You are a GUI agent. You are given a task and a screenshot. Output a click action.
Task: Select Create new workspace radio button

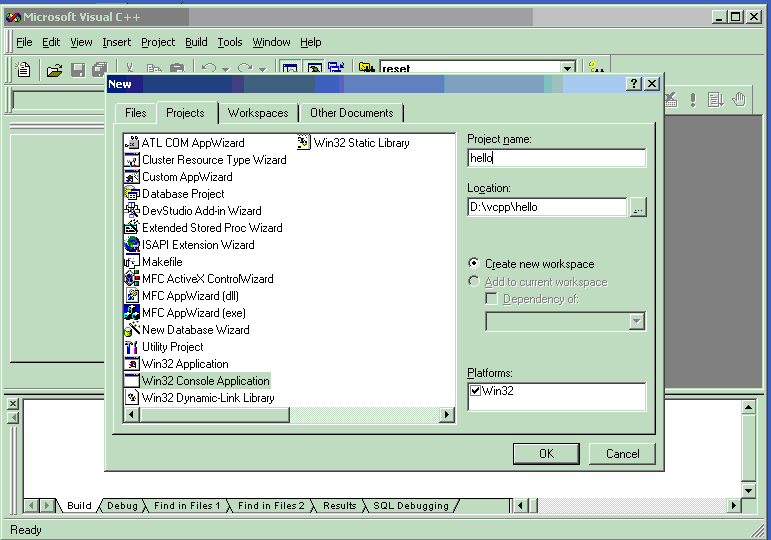click(x=474, y=264)
